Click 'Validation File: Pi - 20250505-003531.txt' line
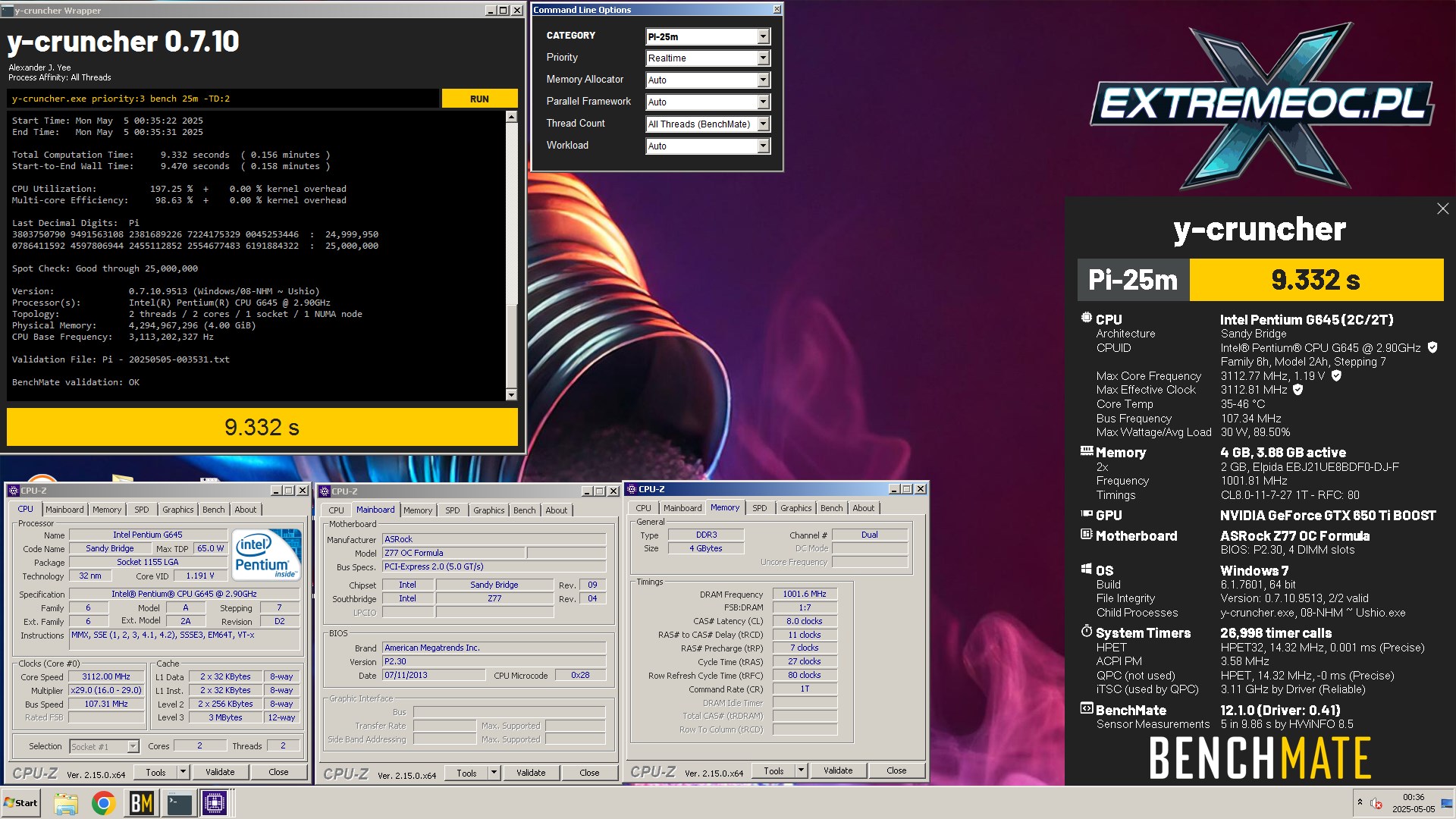The image size is (1456, 819). point(121,359)
